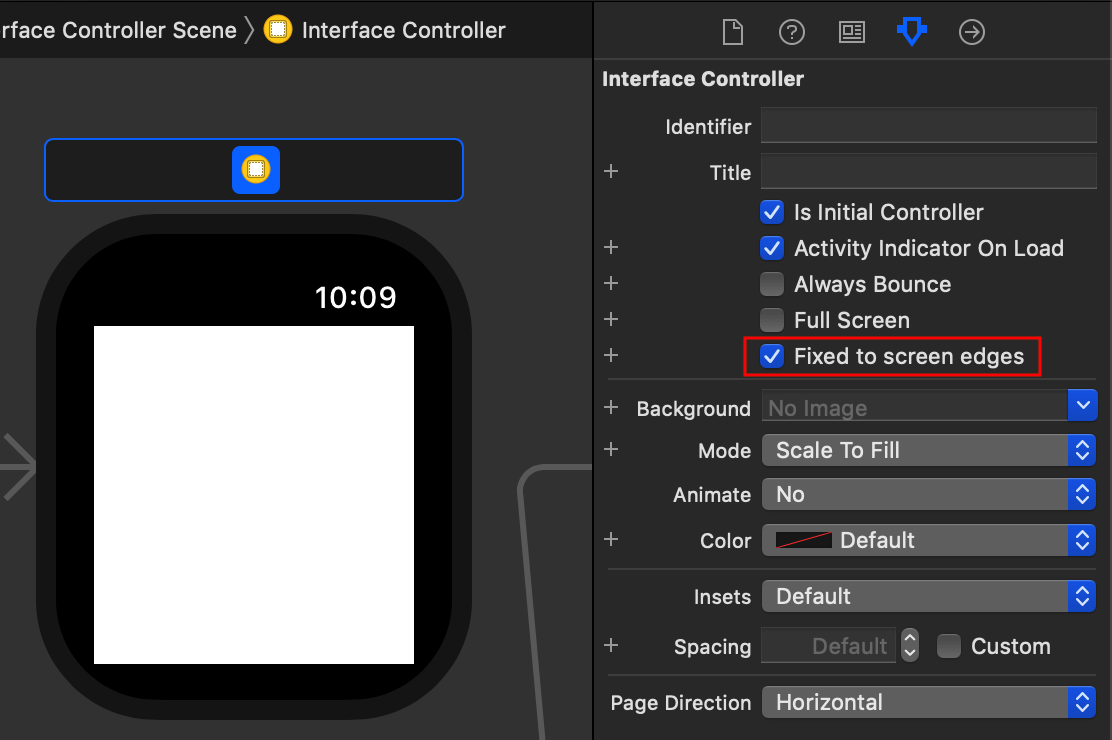
Task: Open the Connections inspector tab
Action: coord(972,32)
